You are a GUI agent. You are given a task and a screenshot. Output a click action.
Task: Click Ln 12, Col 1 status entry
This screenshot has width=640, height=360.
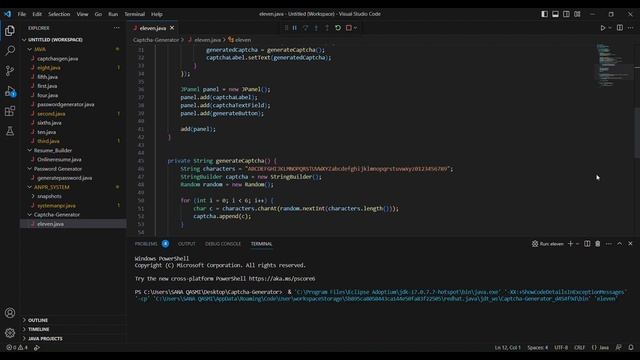click(507, 347)
